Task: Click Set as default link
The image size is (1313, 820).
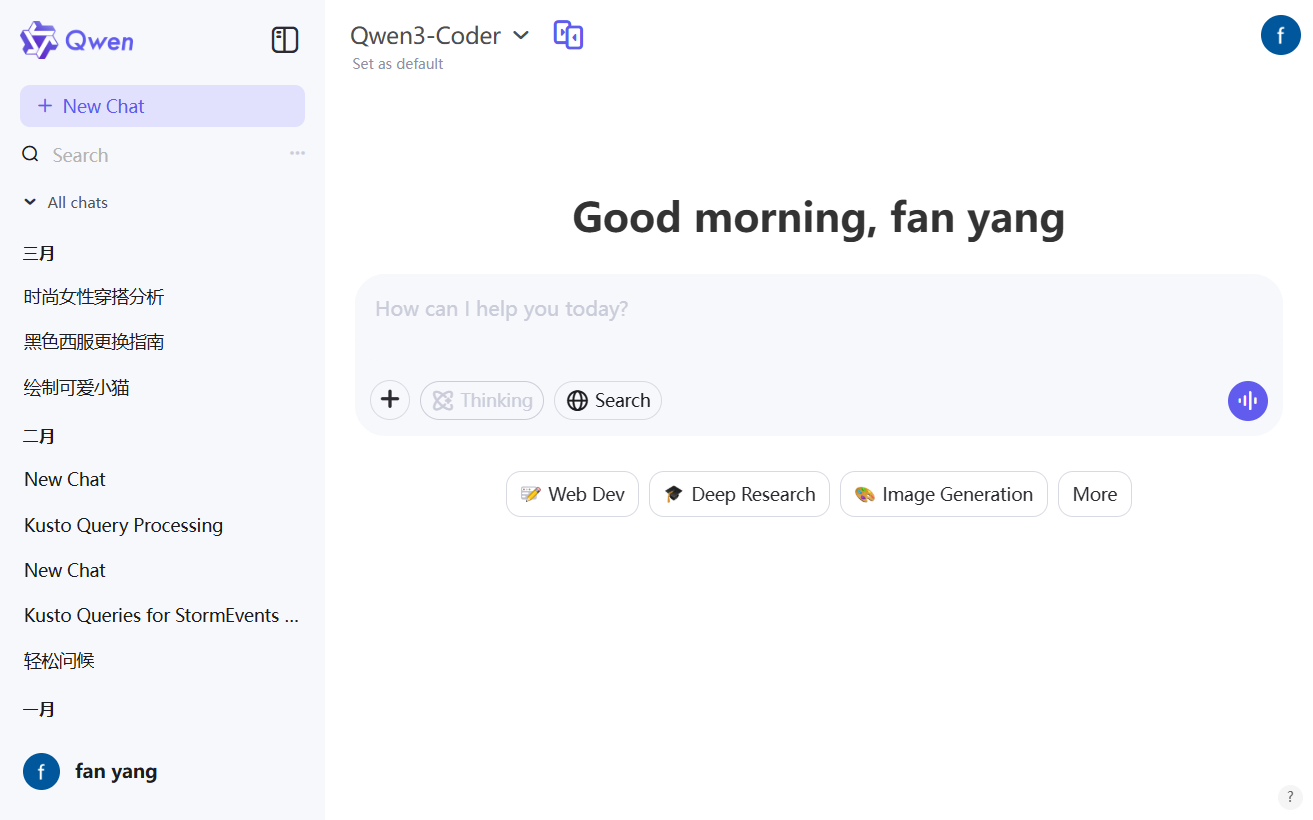Action: tap(398, 64)
